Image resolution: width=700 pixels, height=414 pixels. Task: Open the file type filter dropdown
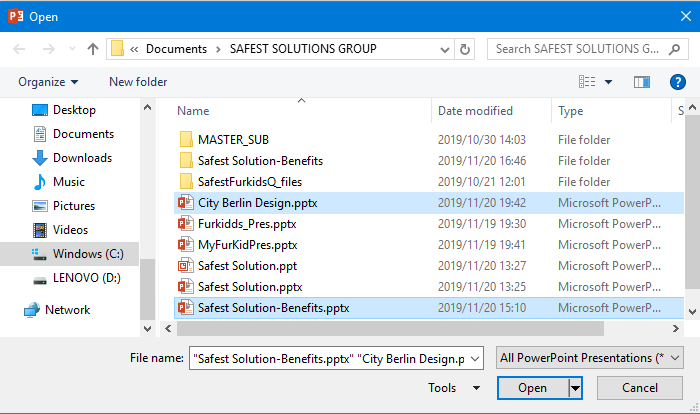point(590,358)
